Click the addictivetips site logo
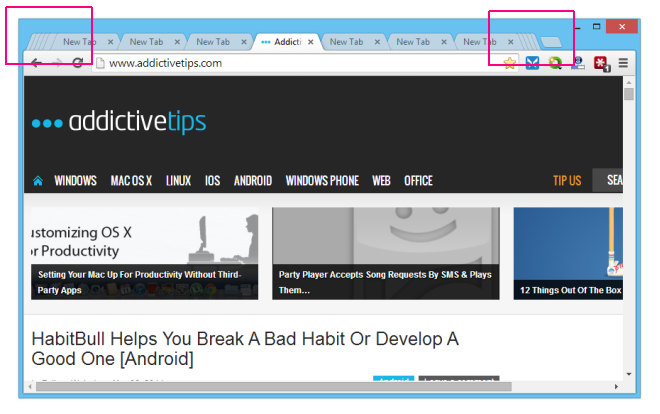 [119, 122]
